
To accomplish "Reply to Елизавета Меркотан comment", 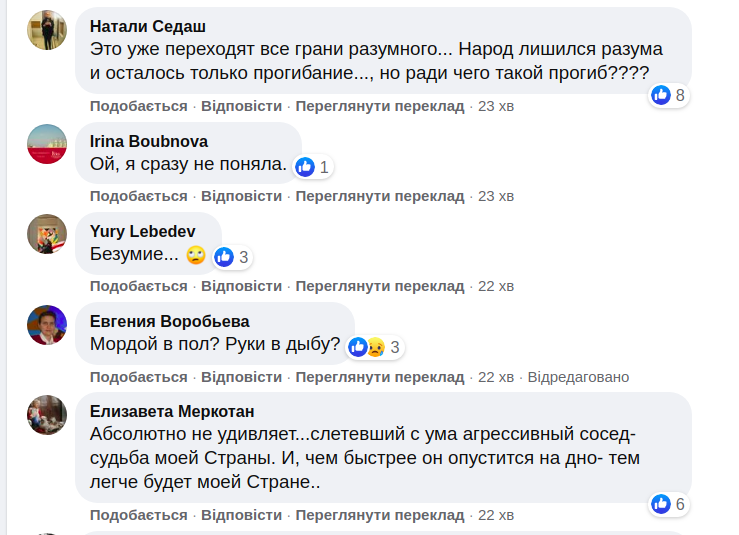I will click(x=241, y=515).
